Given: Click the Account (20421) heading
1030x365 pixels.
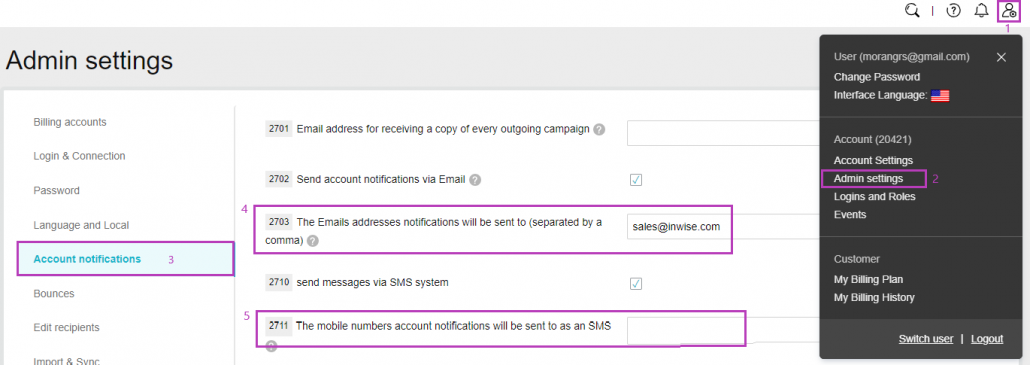Looking at the screenshot, I should coord(872,139).
